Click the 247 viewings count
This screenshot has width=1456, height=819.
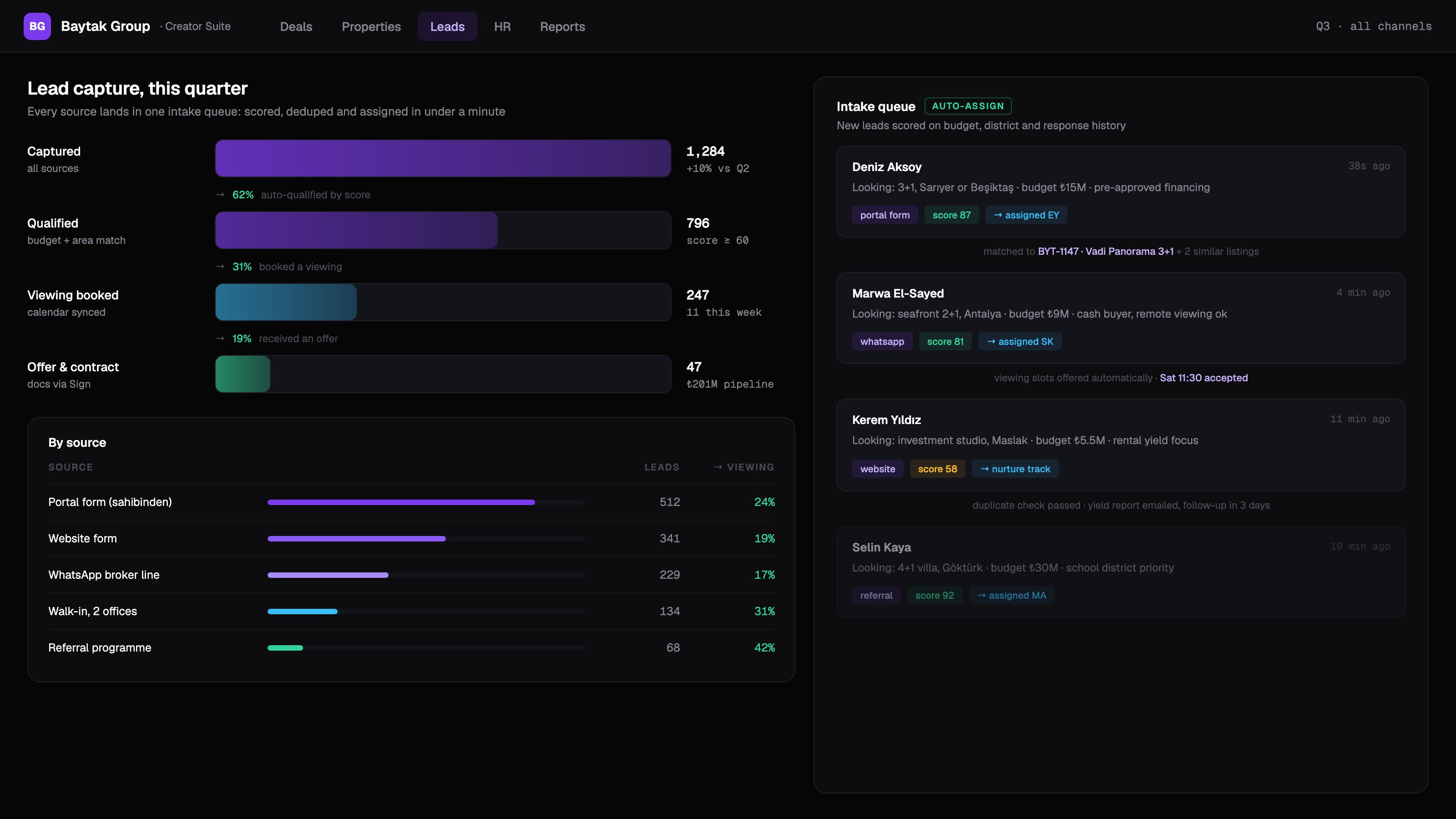[698, 294]
